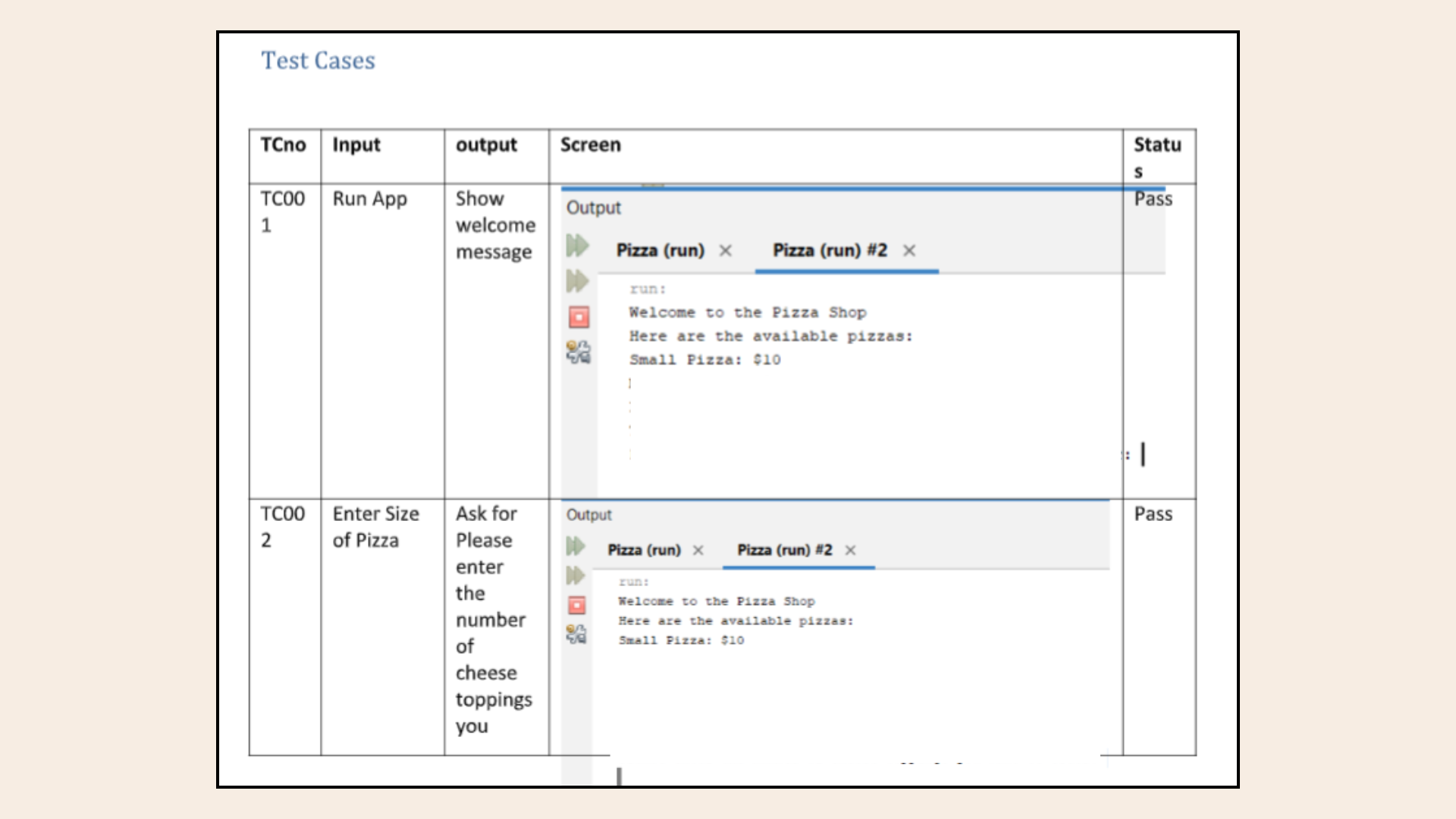The image size is (1456, 819).
Task: Stop the run using the red stop icon in TC002
Action: [577, 605]
